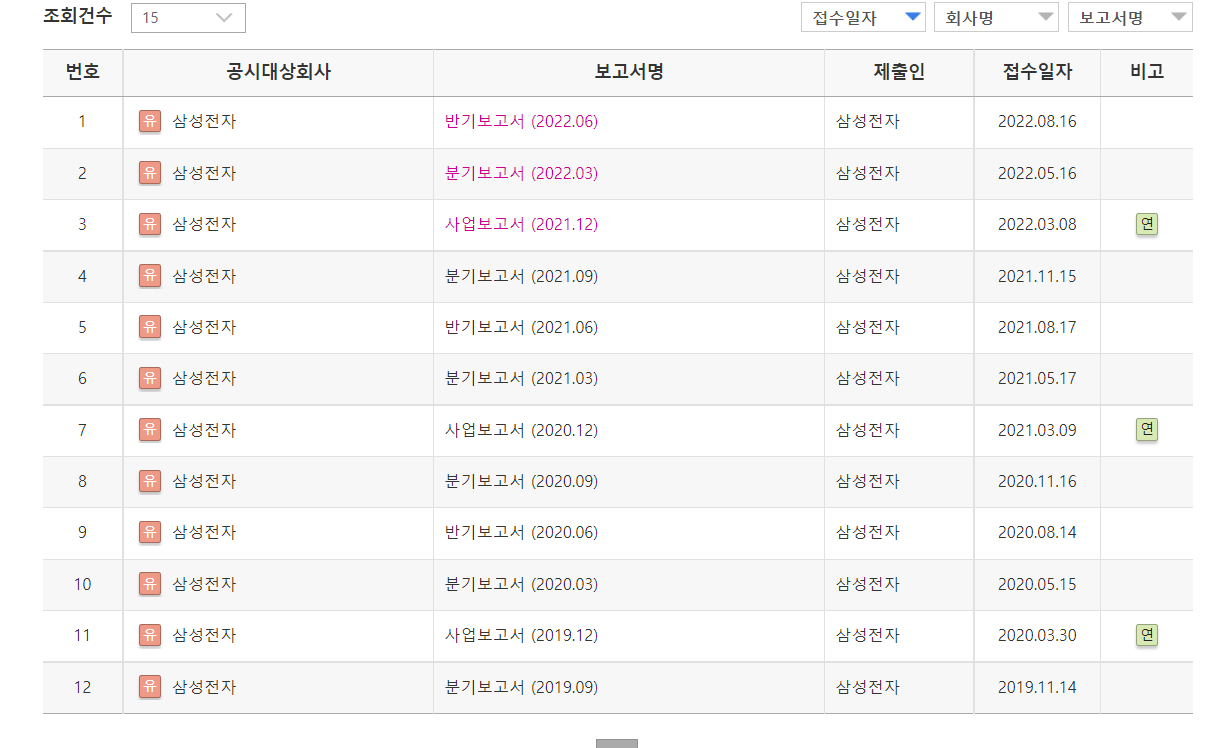Click the 연 badge for 2022.03.08 filing
1232x748 pixels.
point(1147,224)
